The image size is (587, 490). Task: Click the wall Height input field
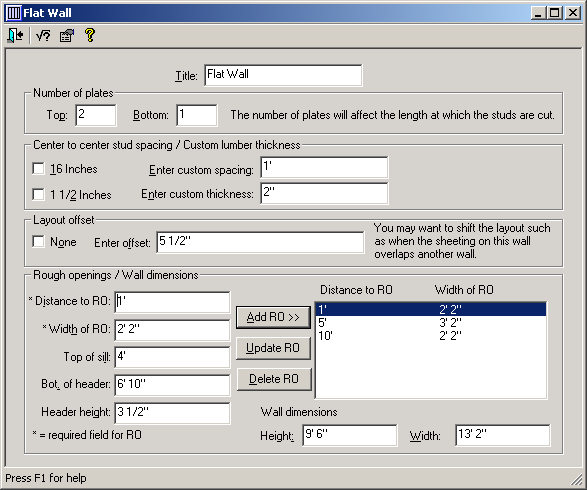pyautogui.click(x=350, y=435)
